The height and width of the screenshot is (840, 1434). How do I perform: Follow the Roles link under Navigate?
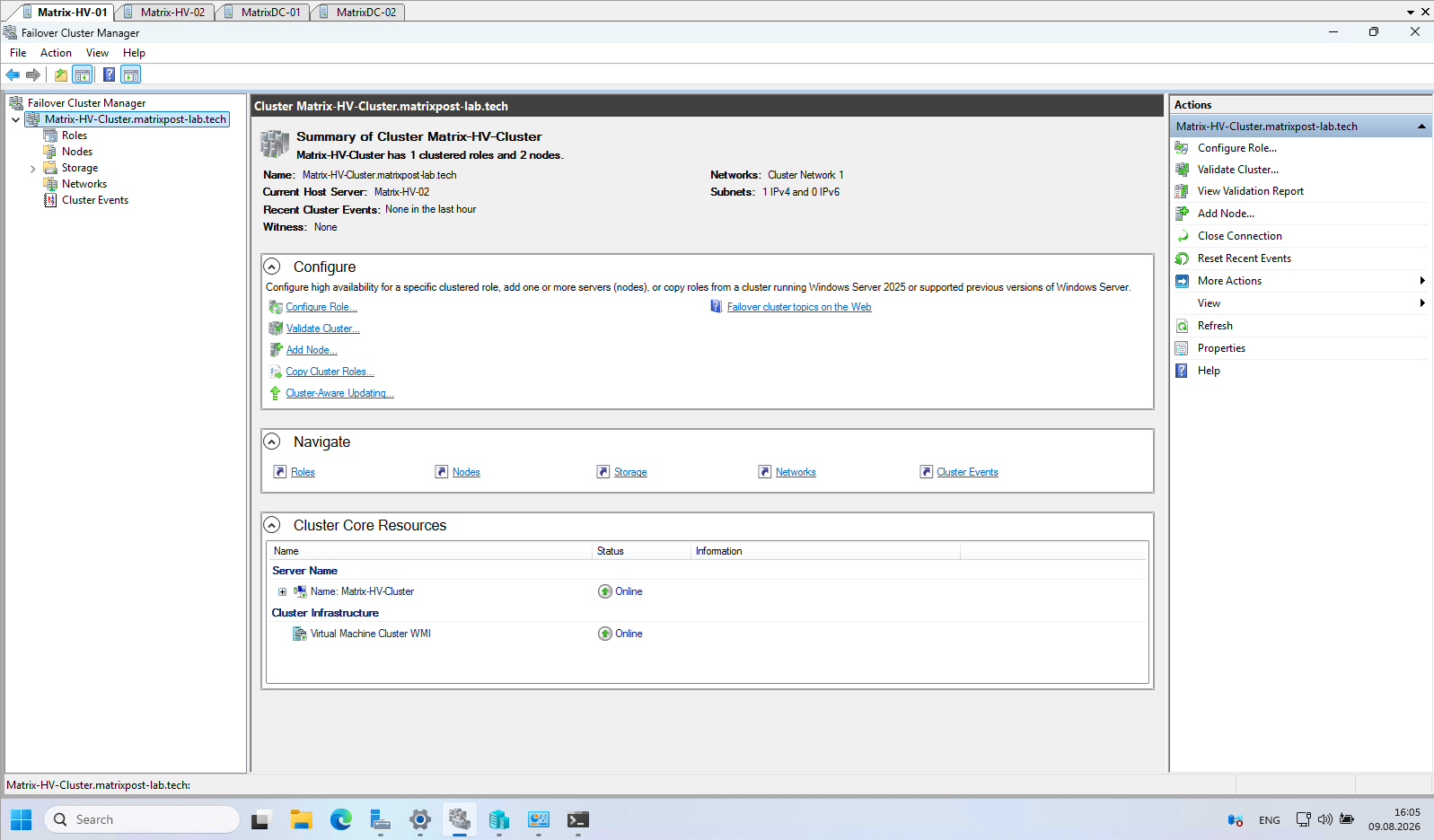tap(303, 472)
